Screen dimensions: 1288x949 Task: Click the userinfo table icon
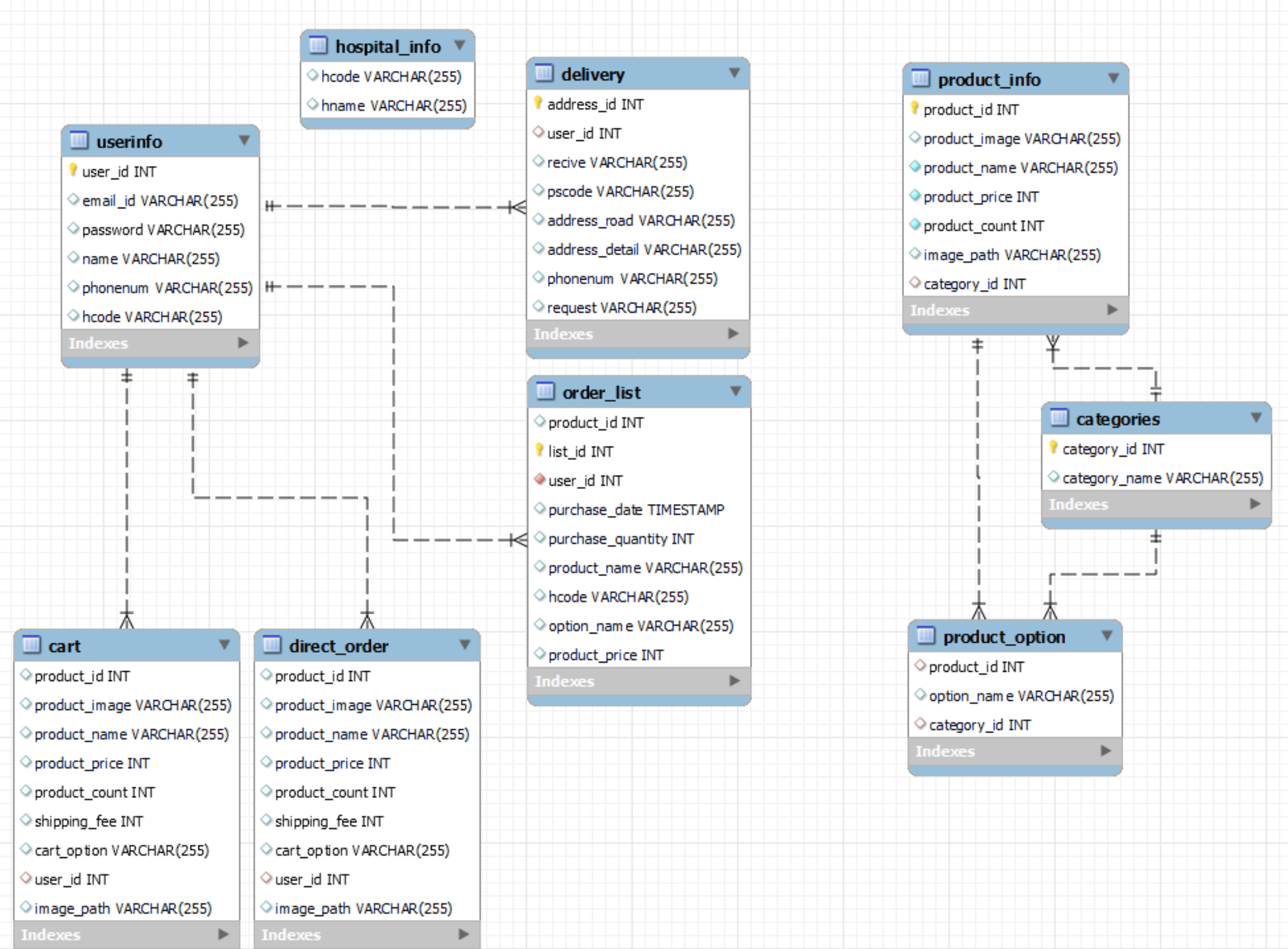78,140
